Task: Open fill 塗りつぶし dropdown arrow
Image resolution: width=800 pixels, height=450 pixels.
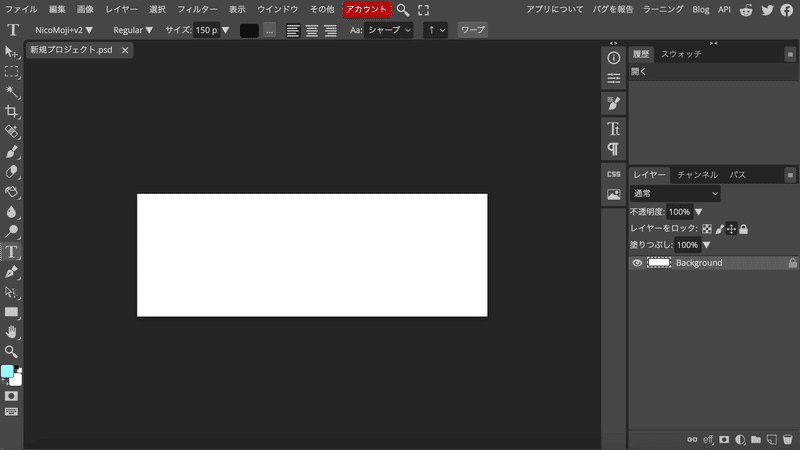Action: click(707, 245)
